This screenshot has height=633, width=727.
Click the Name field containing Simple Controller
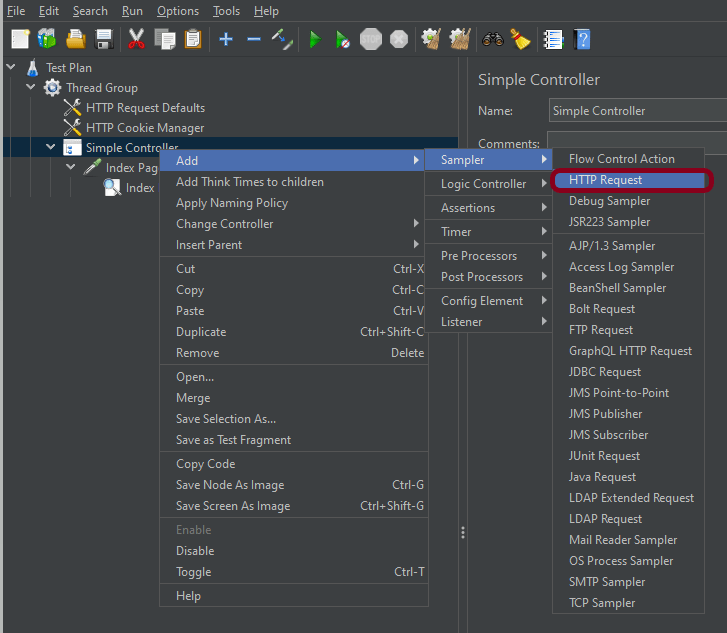(636, 111)
